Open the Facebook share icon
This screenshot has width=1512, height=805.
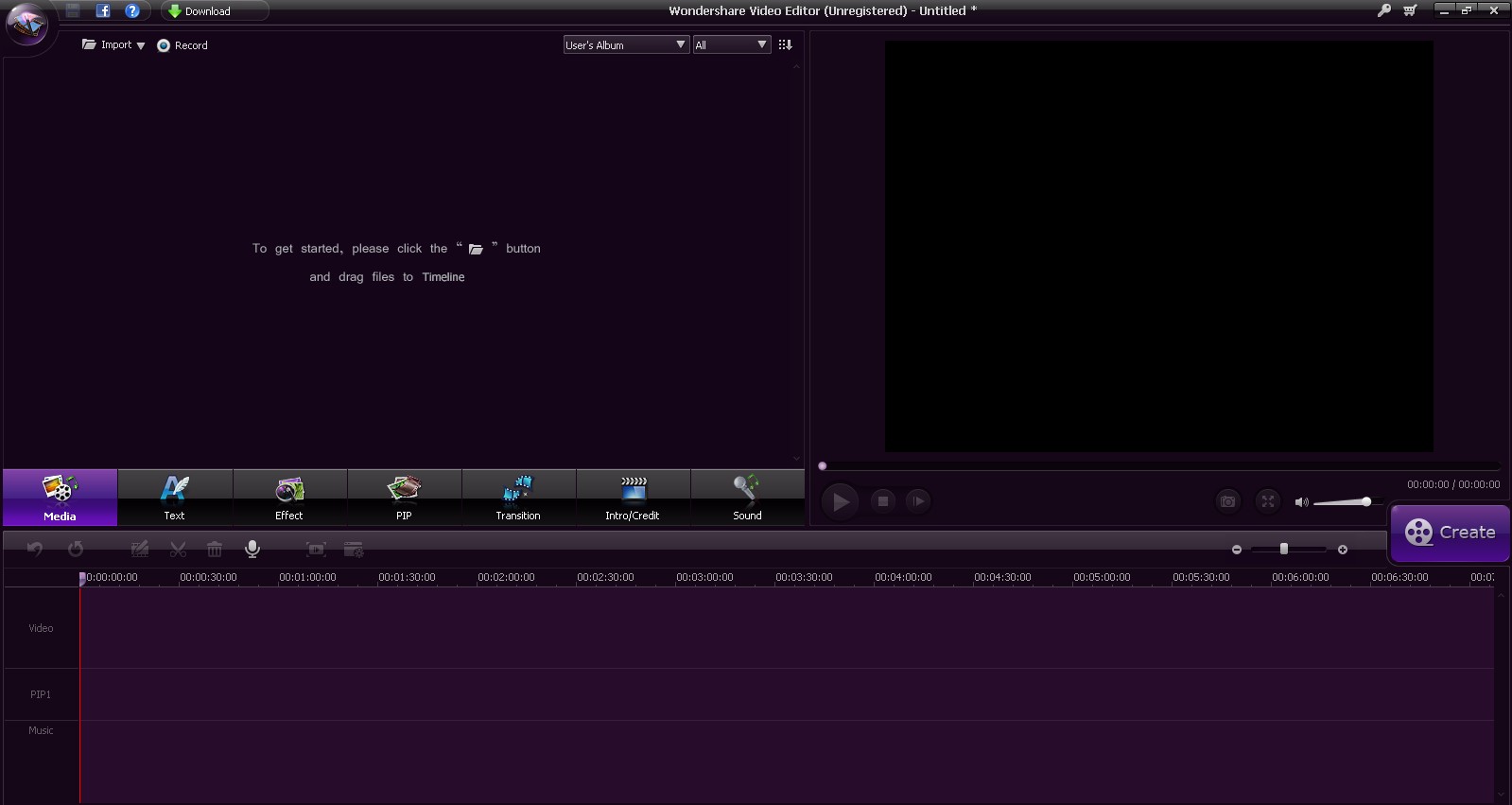[x=103, y=10]
